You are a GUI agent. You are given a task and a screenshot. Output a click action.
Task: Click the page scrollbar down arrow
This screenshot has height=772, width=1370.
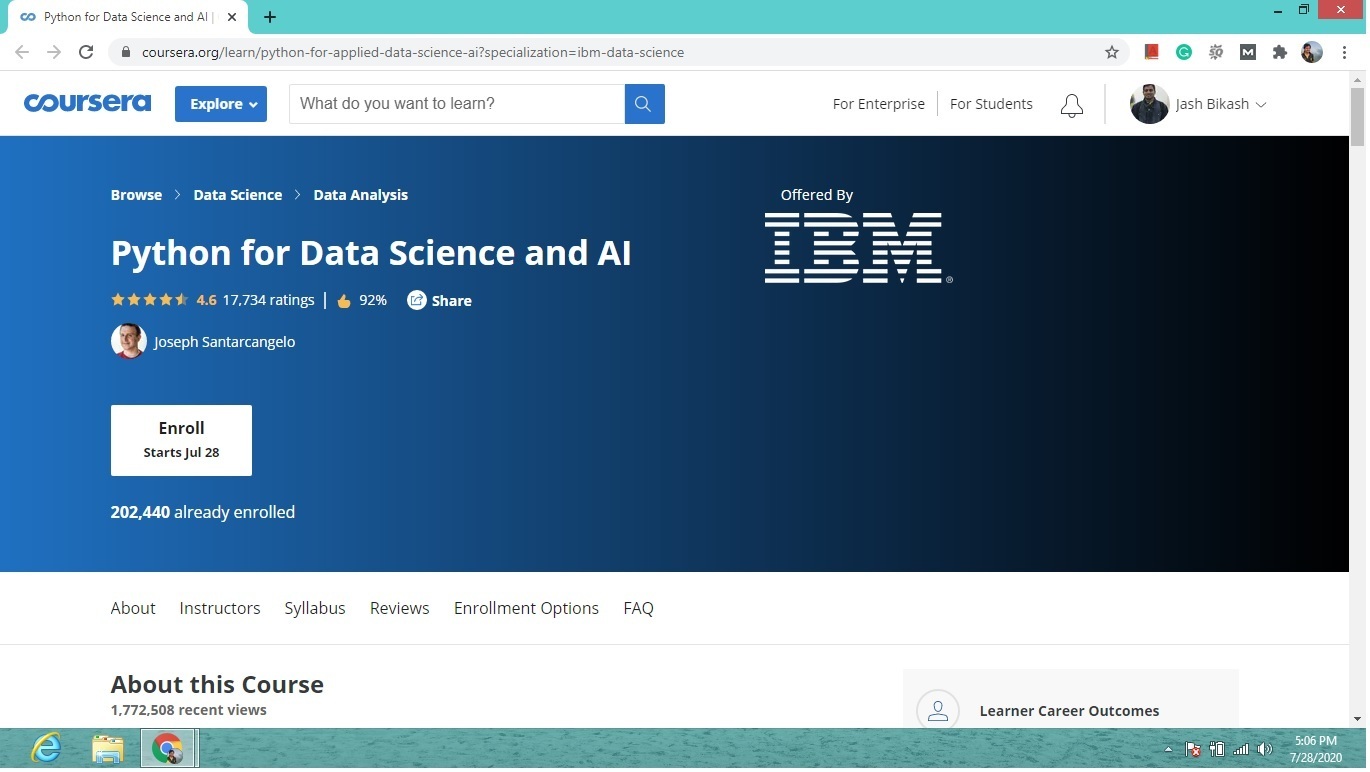pyautogui.click(x=1358, y=718)
